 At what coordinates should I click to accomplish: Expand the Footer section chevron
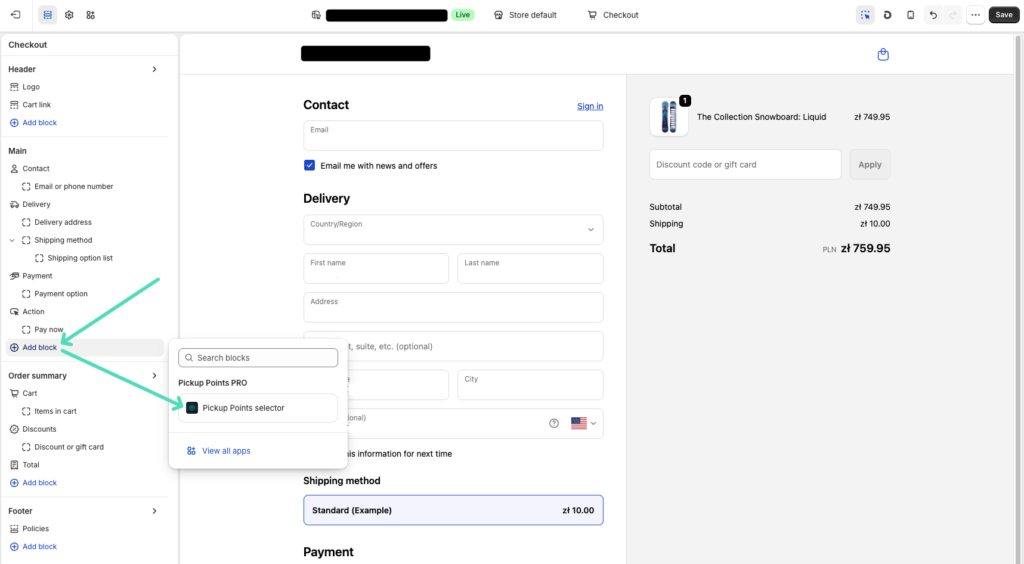(x=155, y=511)
